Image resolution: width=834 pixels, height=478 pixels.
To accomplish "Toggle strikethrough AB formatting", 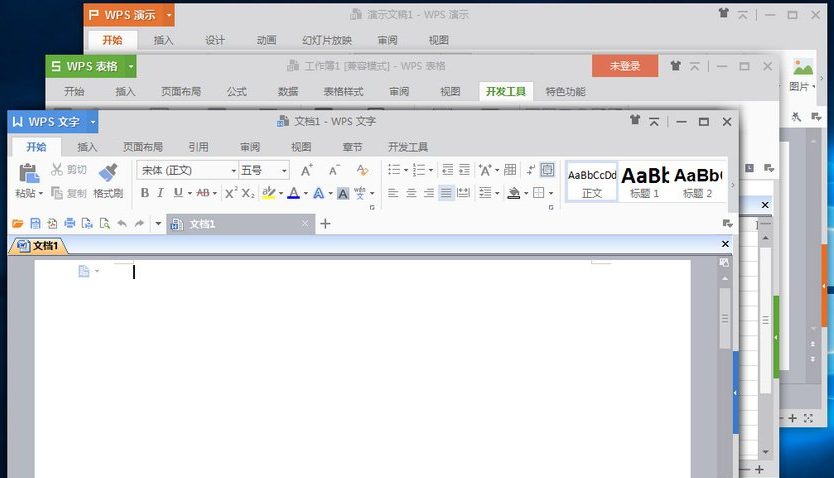I will 203,193.
